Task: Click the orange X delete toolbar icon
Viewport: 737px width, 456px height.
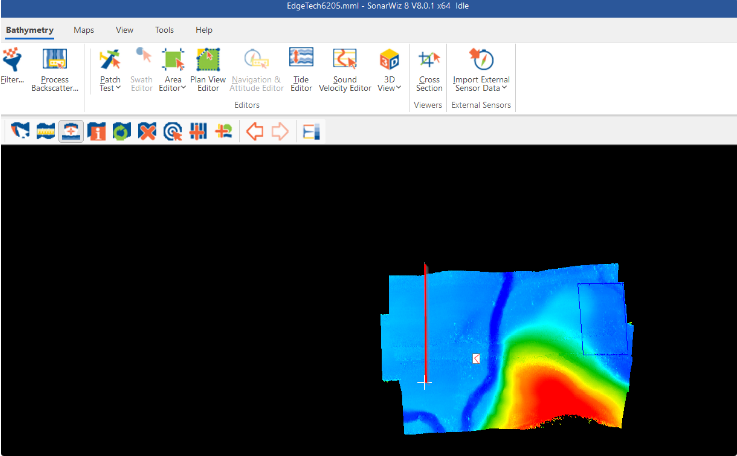Action: (148, 131)
